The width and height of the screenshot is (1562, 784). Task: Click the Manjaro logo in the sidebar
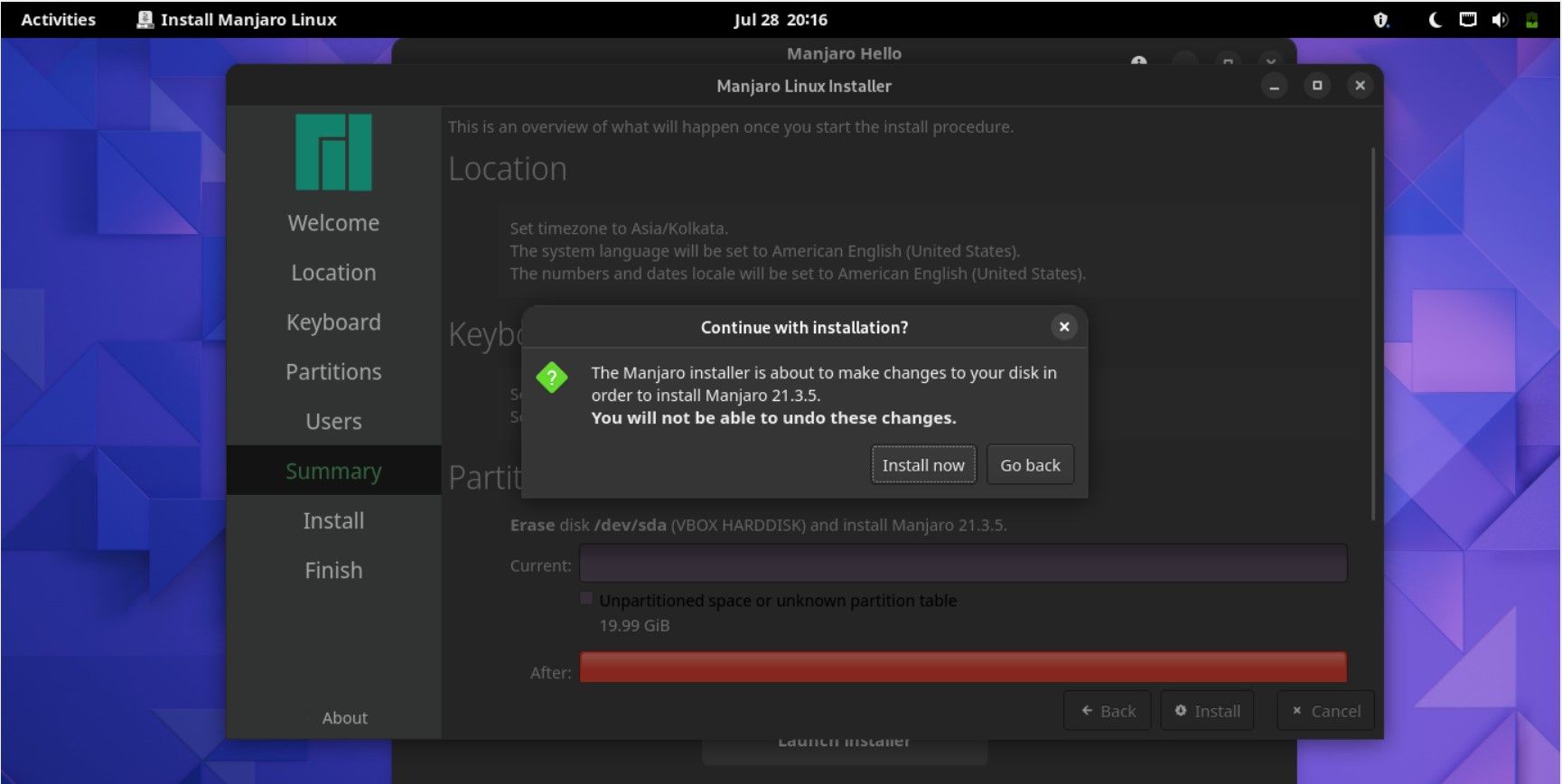pyautogui.click(x=333, y=152)
